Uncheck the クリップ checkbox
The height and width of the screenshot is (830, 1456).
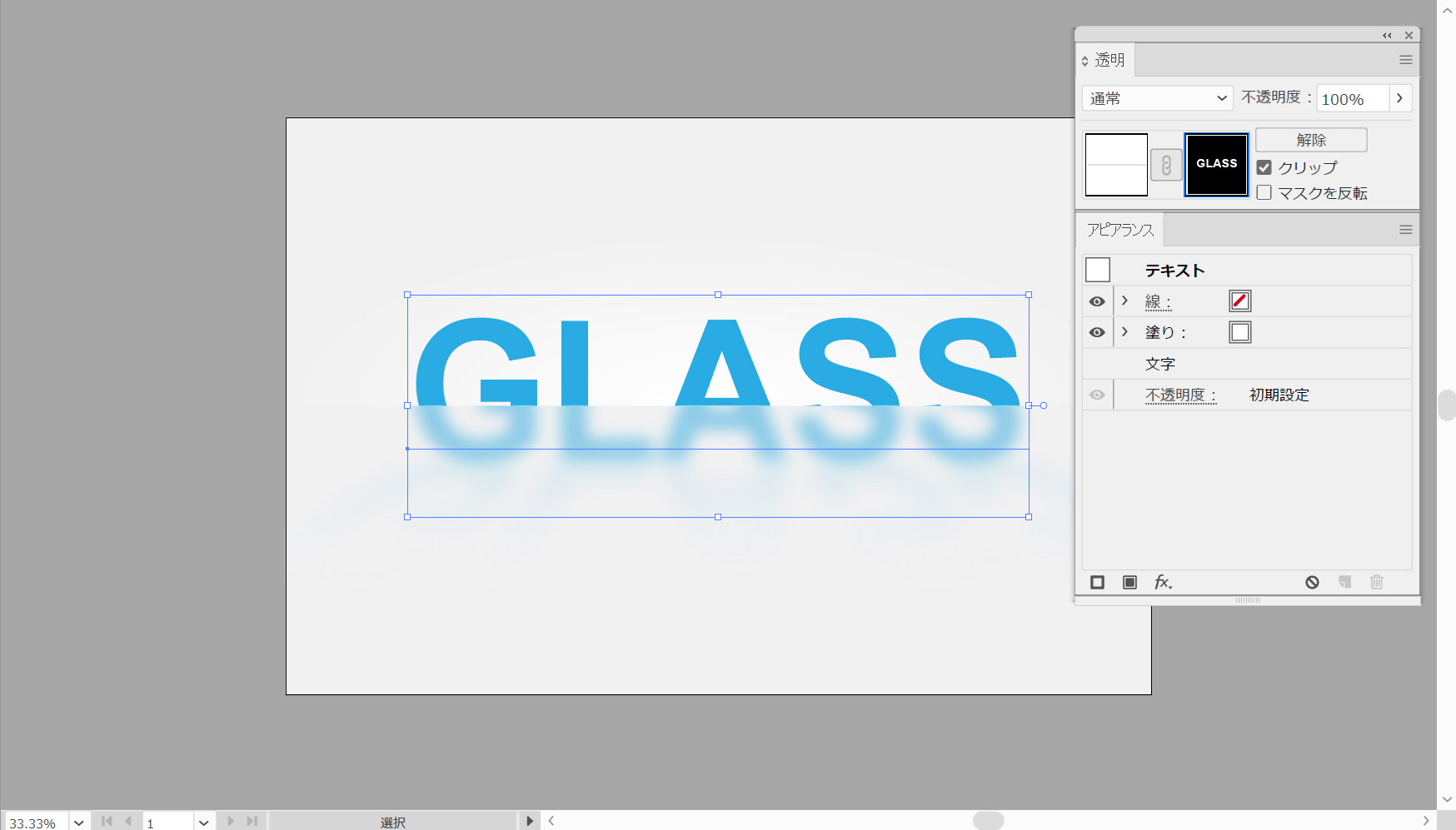point(1264,167)
